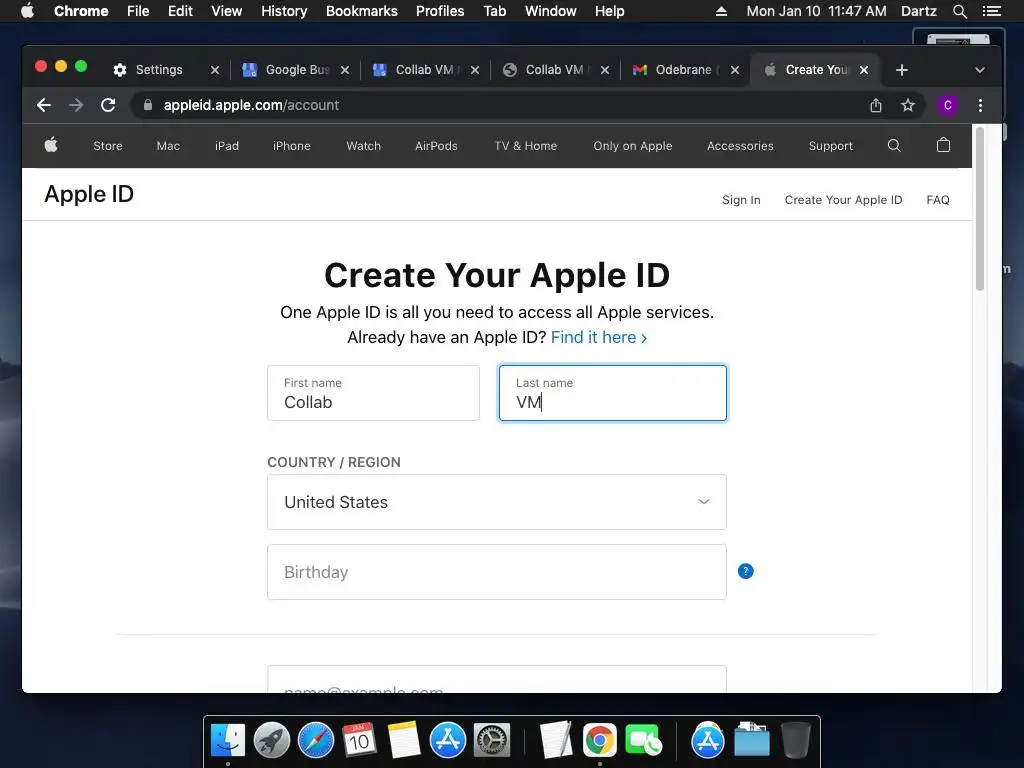Switch to the Google Business tab

click(296, 70)
